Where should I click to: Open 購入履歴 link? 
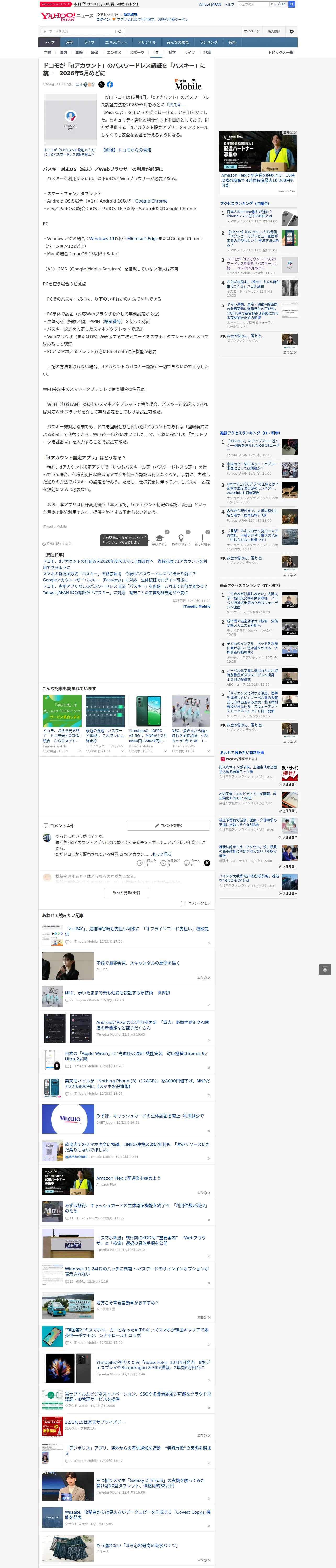point(274,32)
